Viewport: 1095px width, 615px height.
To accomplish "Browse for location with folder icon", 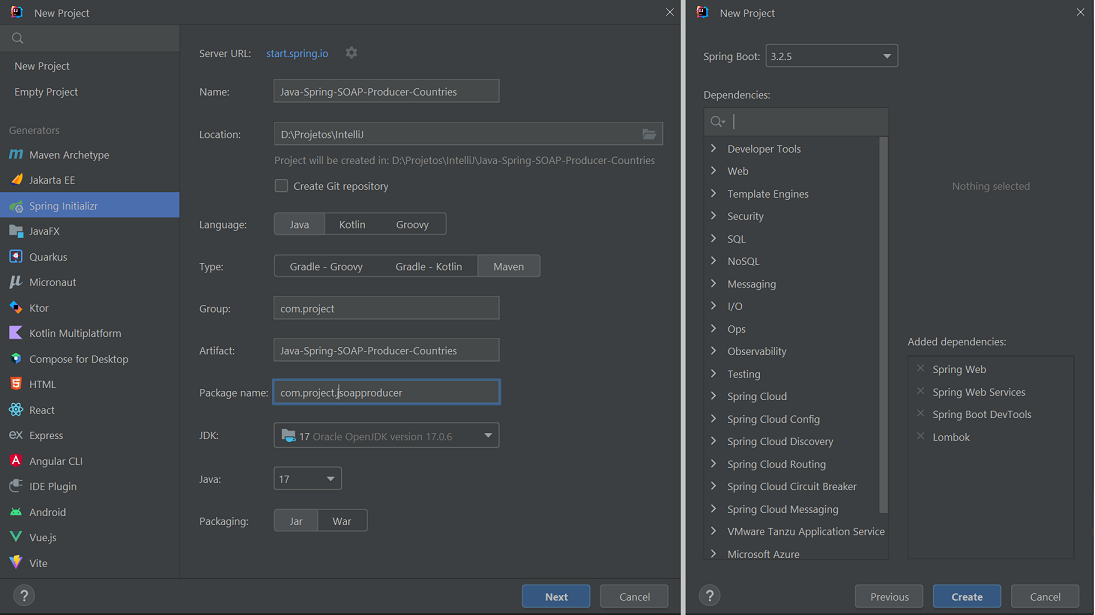I will [649, 134].
